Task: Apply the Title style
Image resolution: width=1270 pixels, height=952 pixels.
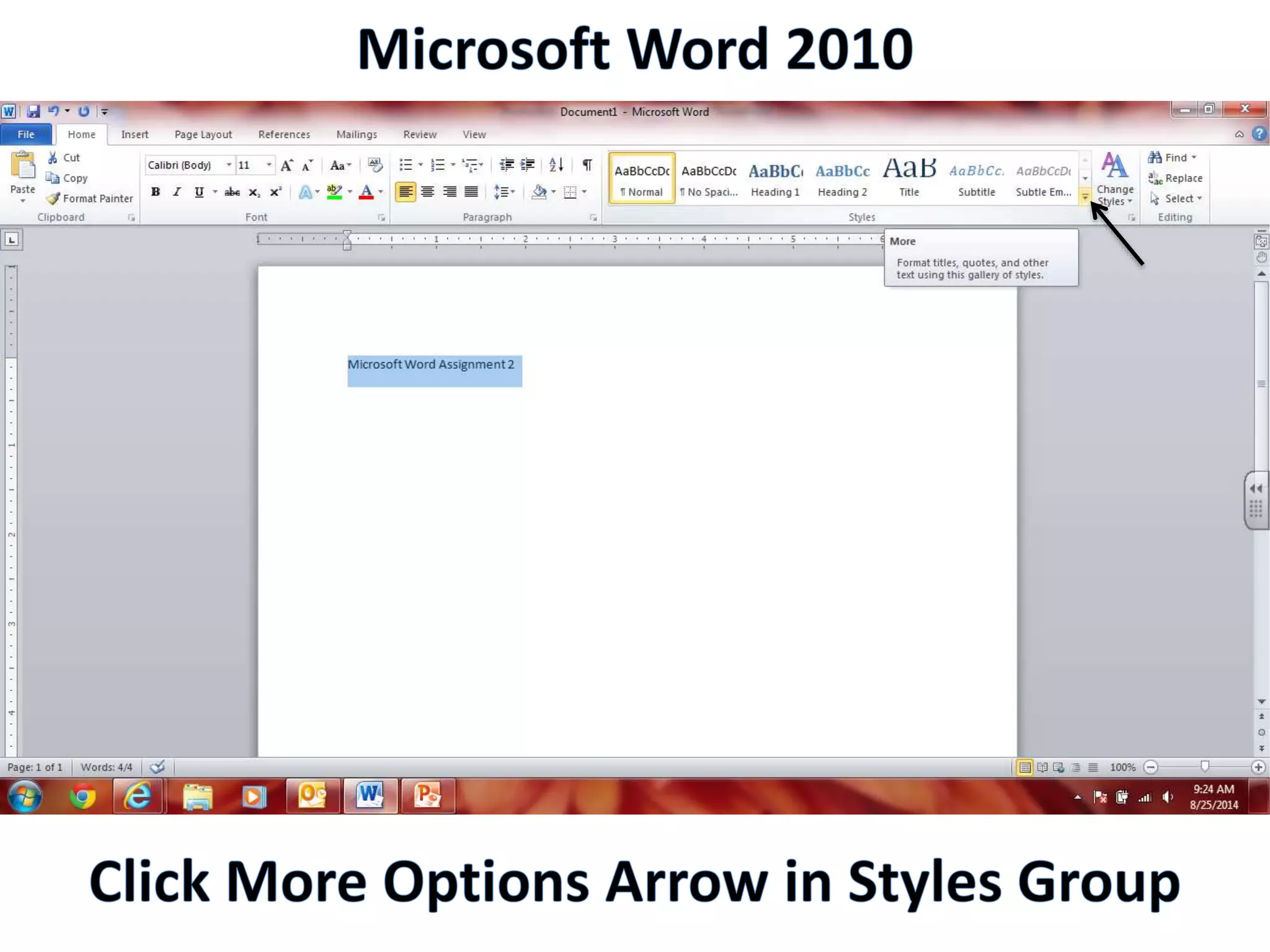Action: click(x=909, y=179)
